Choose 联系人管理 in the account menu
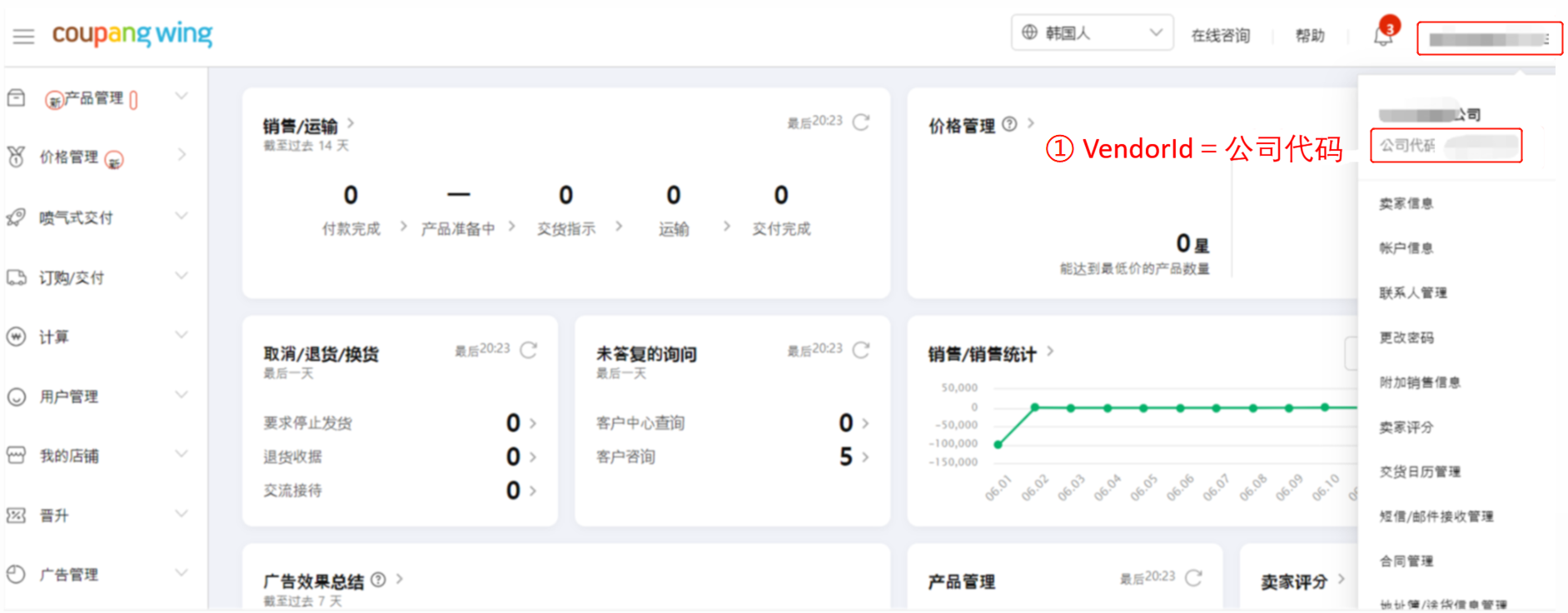 [1413, 292]
